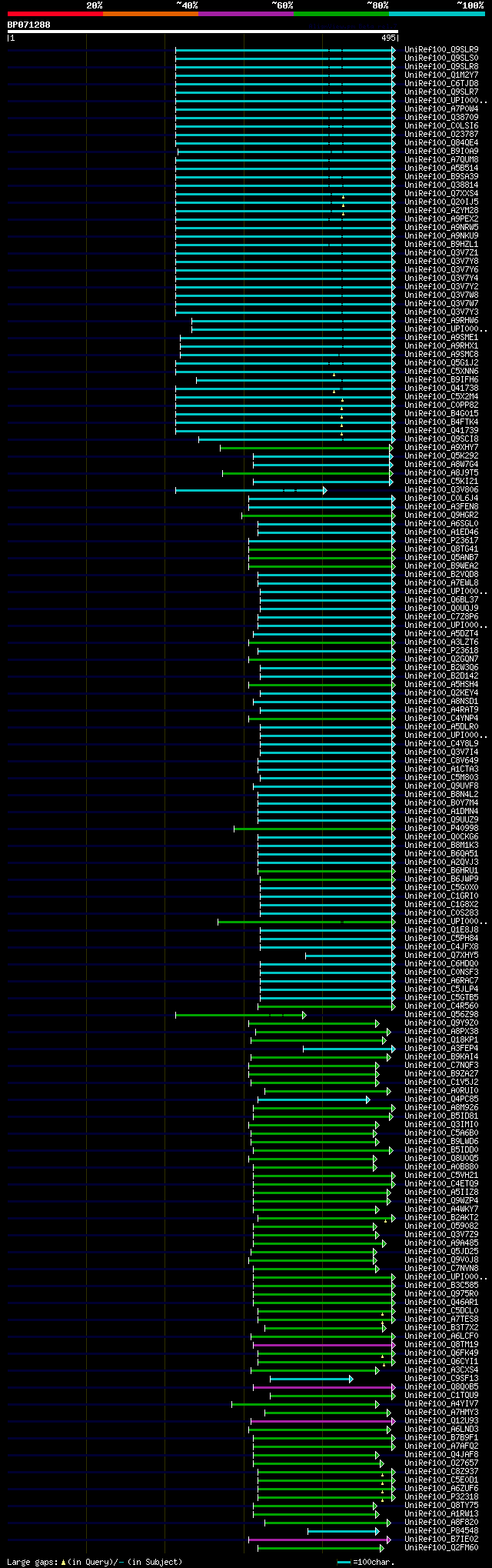The height and width of the screenshot is (1568, 492).
Task: Click the green alignment bar for Q56Z98
Action: pyautogui.click(x=241, y=1015)
